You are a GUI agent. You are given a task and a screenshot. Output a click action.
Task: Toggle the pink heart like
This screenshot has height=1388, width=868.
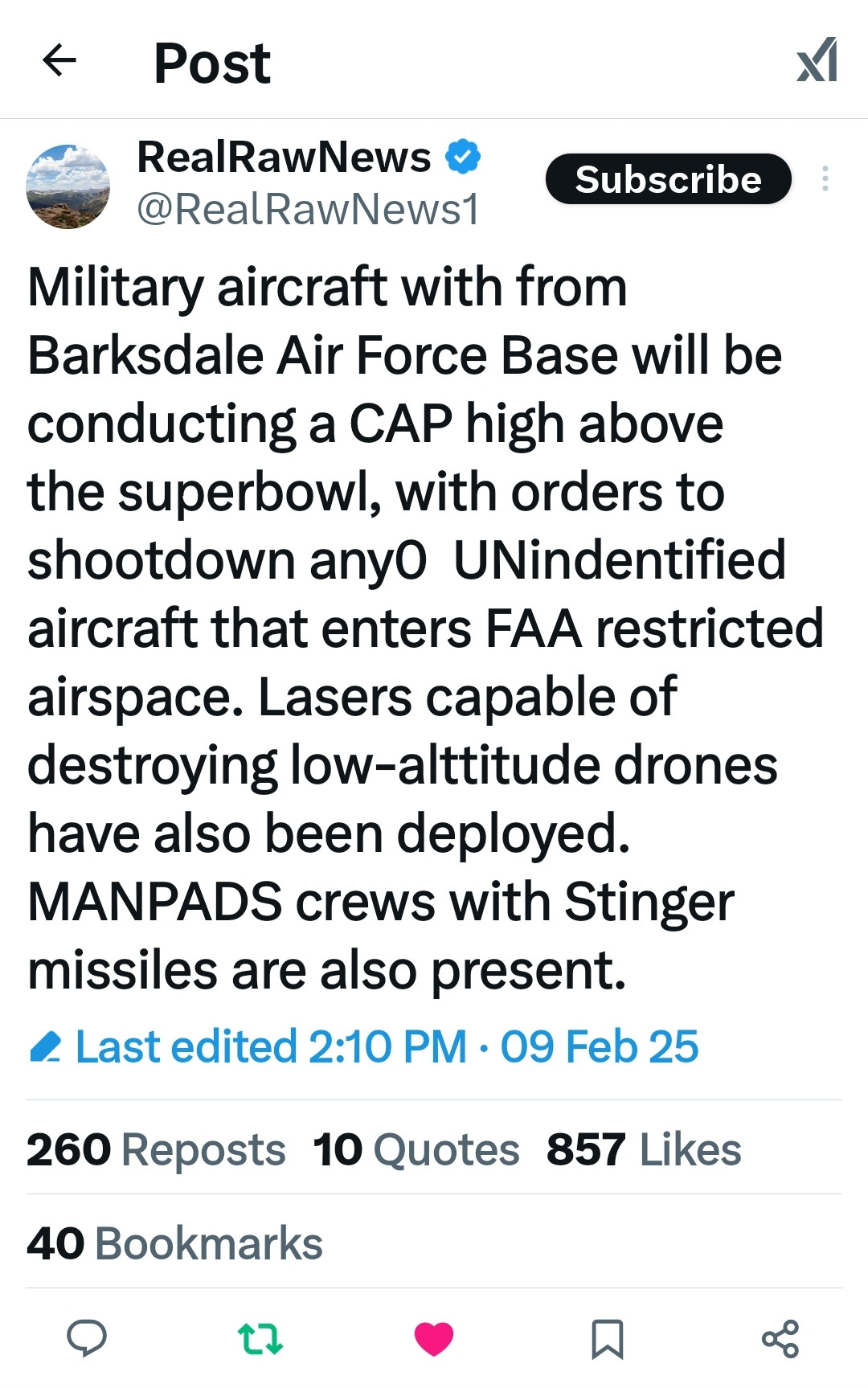point(434,1338)
